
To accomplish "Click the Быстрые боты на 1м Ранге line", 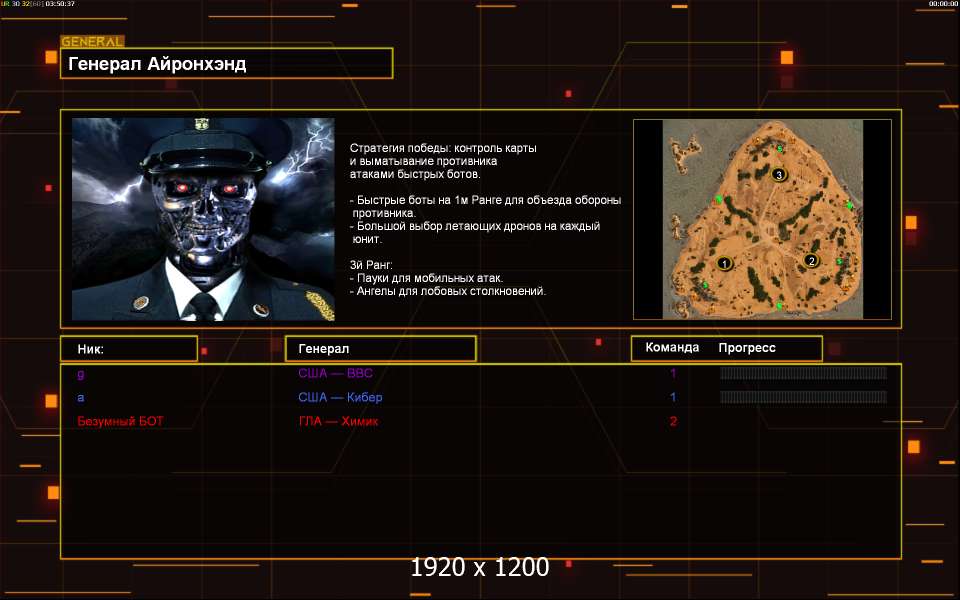I will [486, 200].
